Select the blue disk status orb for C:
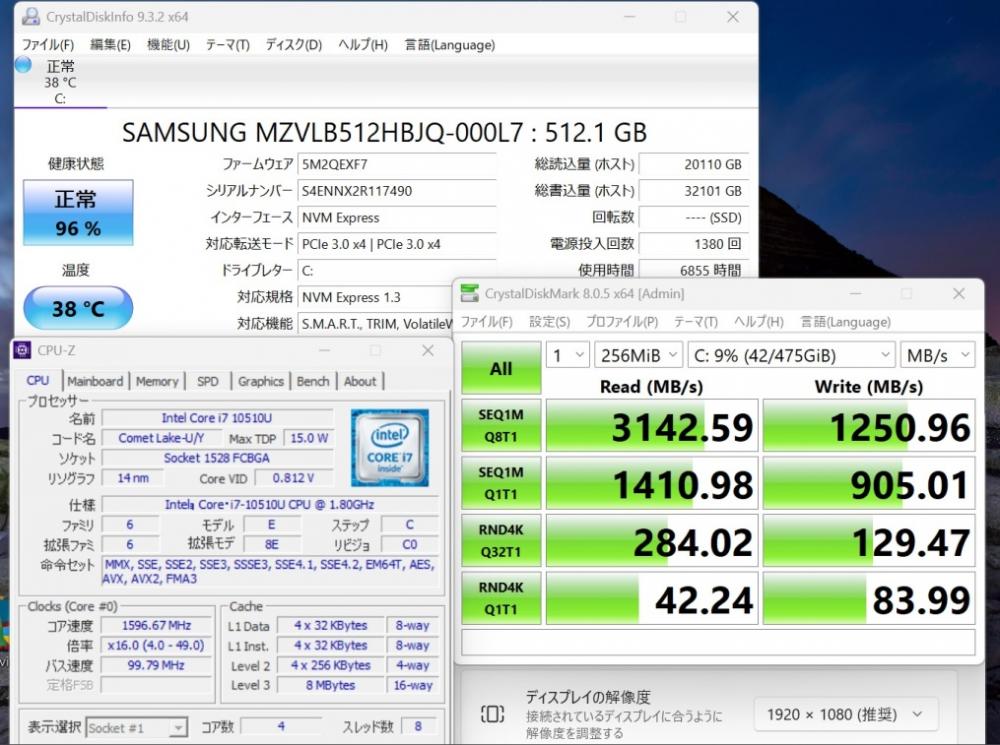1000x745 pixels. click(x=23, y=64)
